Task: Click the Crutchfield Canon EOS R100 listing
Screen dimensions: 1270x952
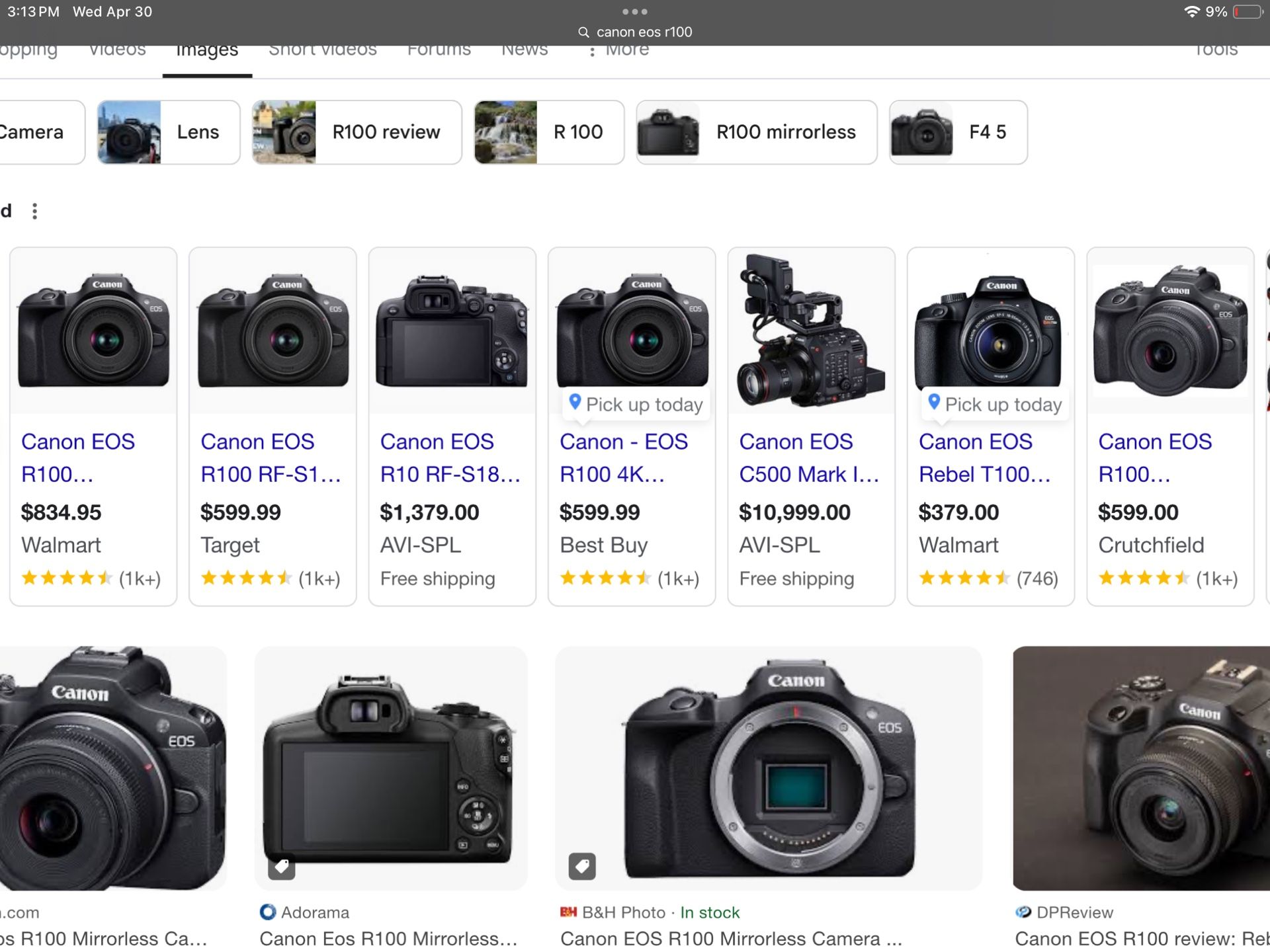Action: pos(1155,457)
